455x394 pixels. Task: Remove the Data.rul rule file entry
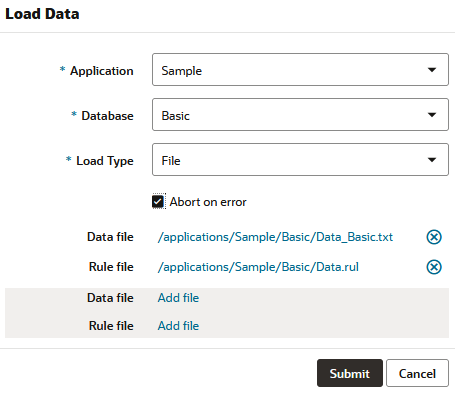[x=434, y=267]
